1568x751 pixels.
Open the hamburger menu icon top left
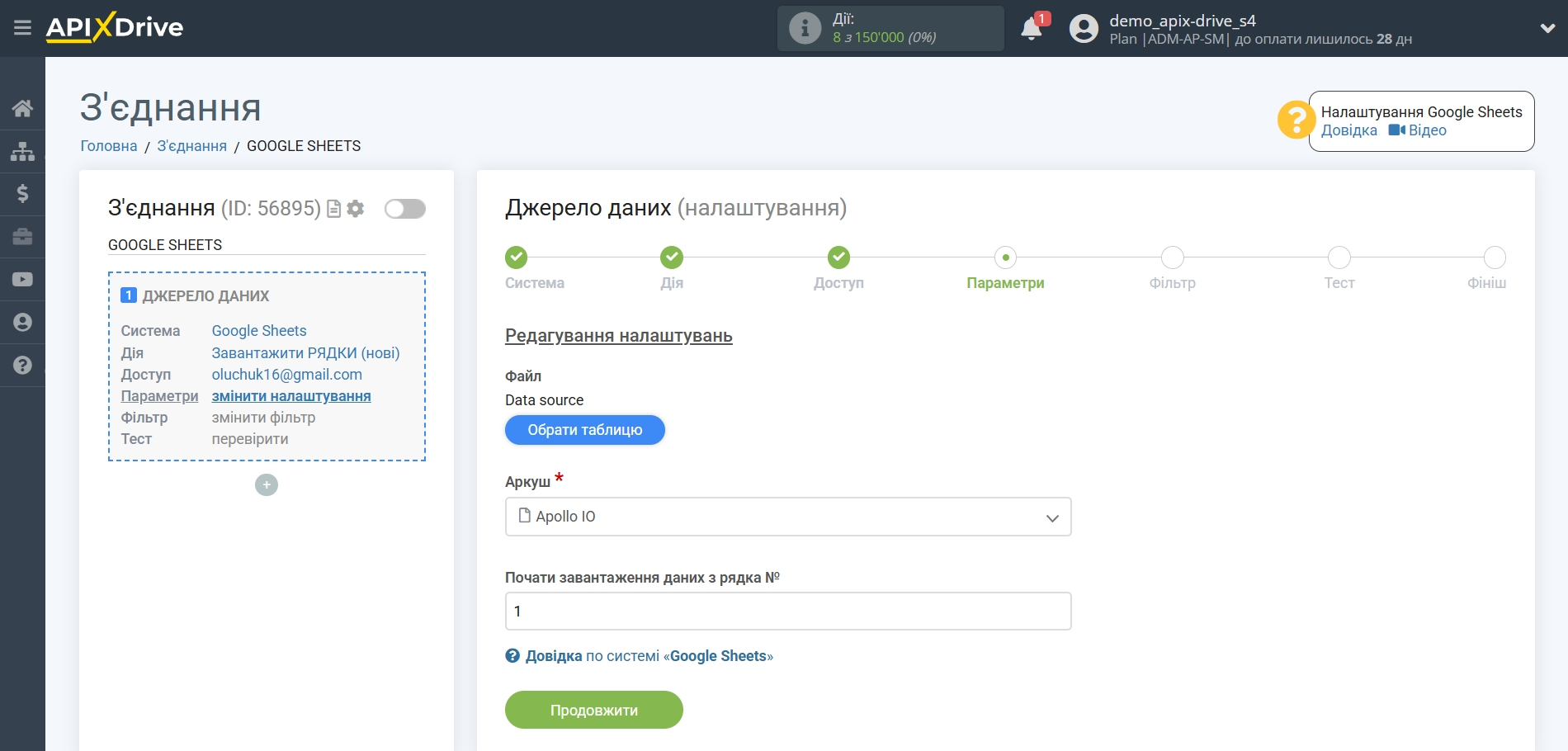[23, 27]
